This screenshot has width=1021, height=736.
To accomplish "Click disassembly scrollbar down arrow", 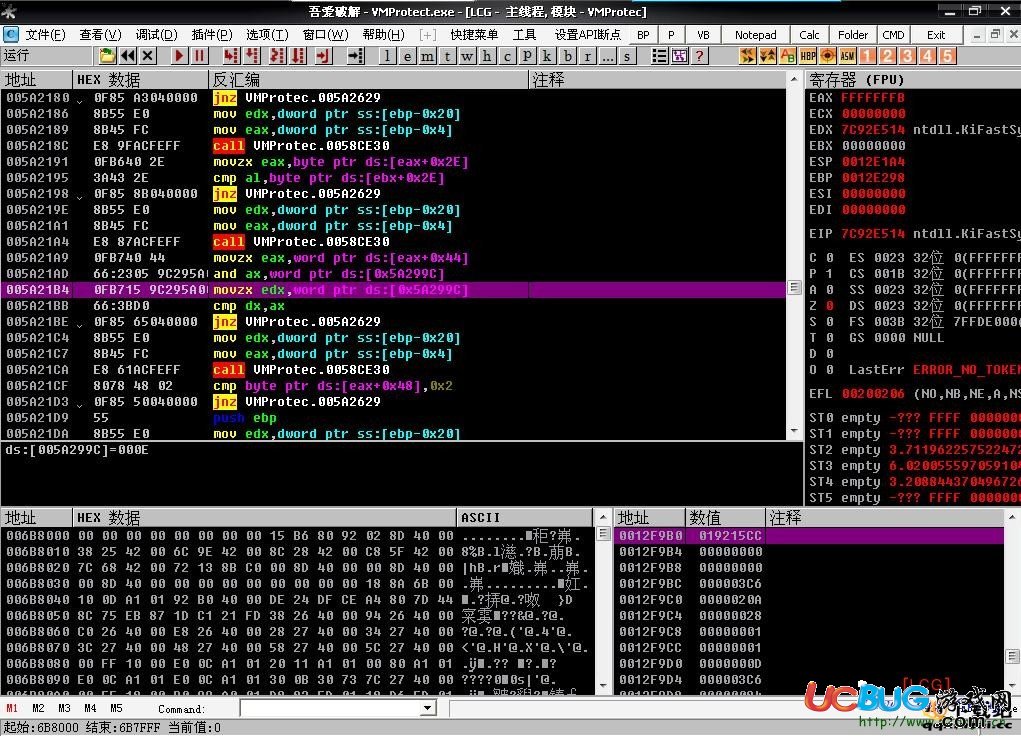I will (x=794, y=432).
